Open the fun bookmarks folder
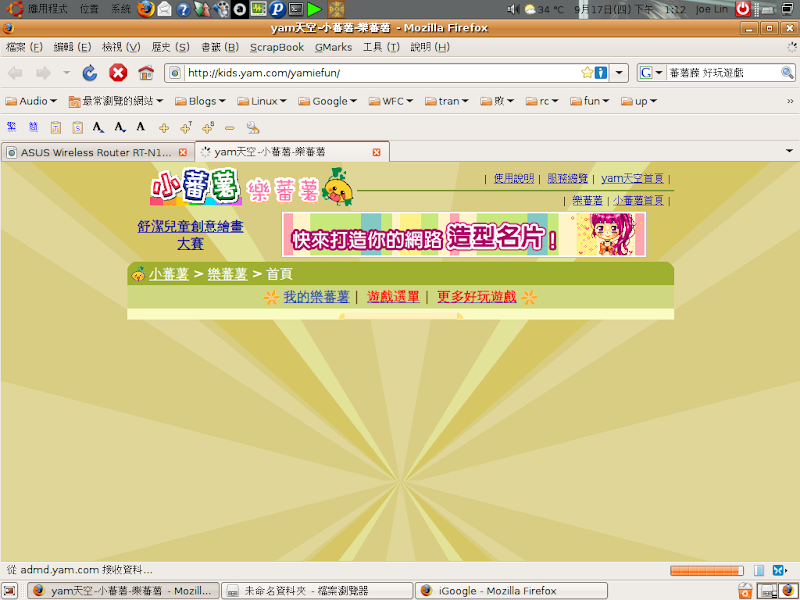This screenshot has width=800, height=600. pos(589,101)
